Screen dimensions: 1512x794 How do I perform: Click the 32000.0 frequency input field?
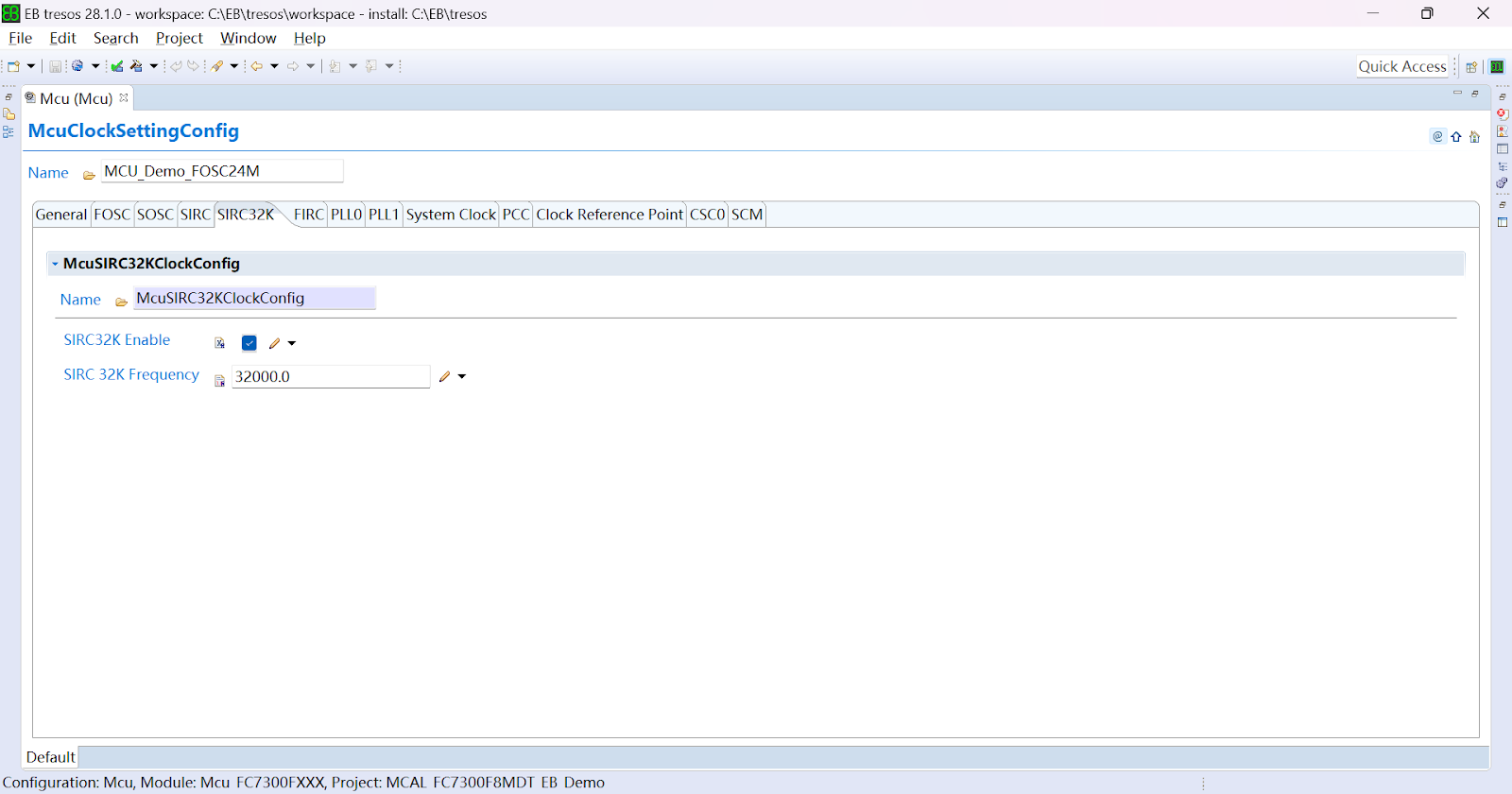click(331, 376)
